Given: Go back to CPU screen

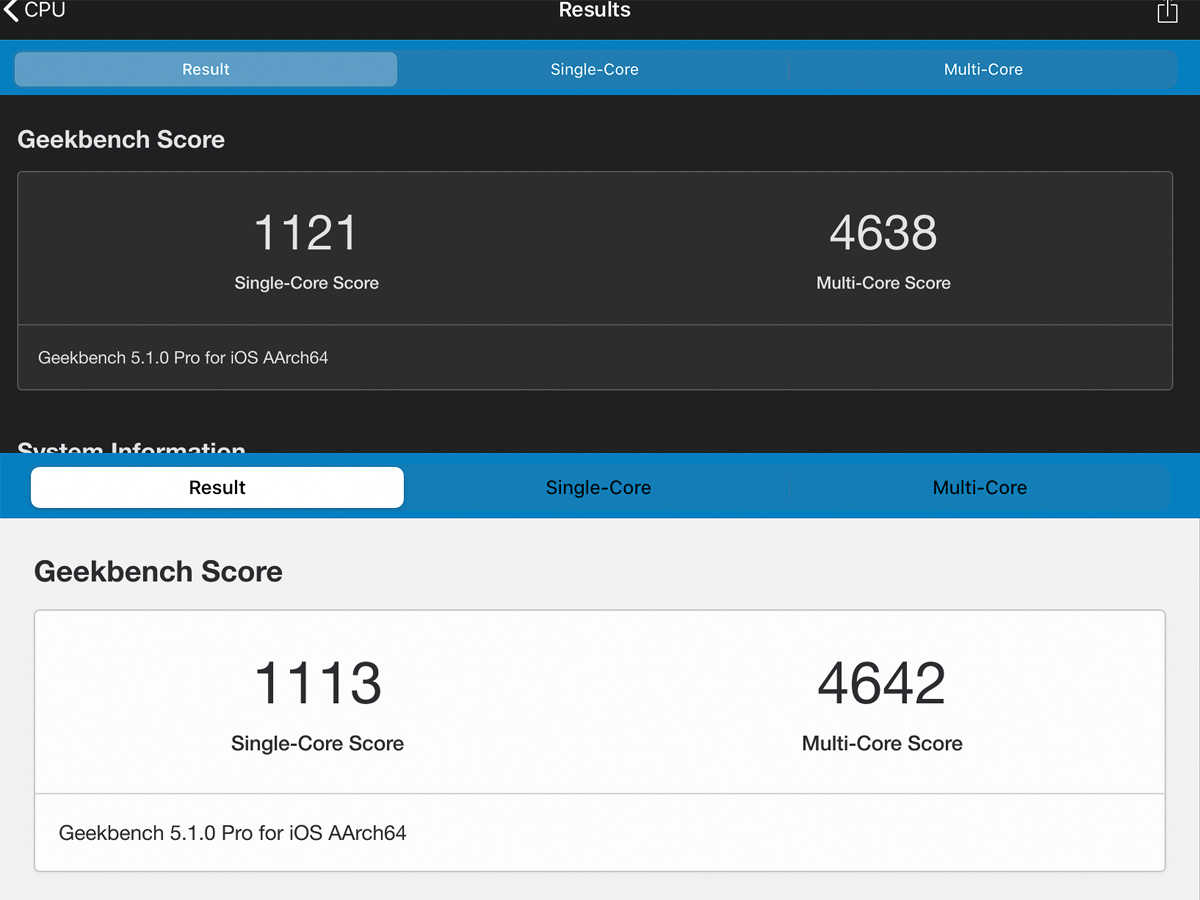Looking at the screenshot, I should 35,10.
